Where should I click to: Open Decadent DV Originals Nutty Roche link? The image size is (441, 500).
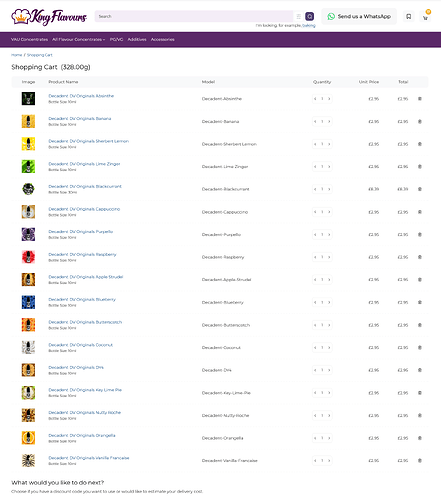click(x=85, y=413)
